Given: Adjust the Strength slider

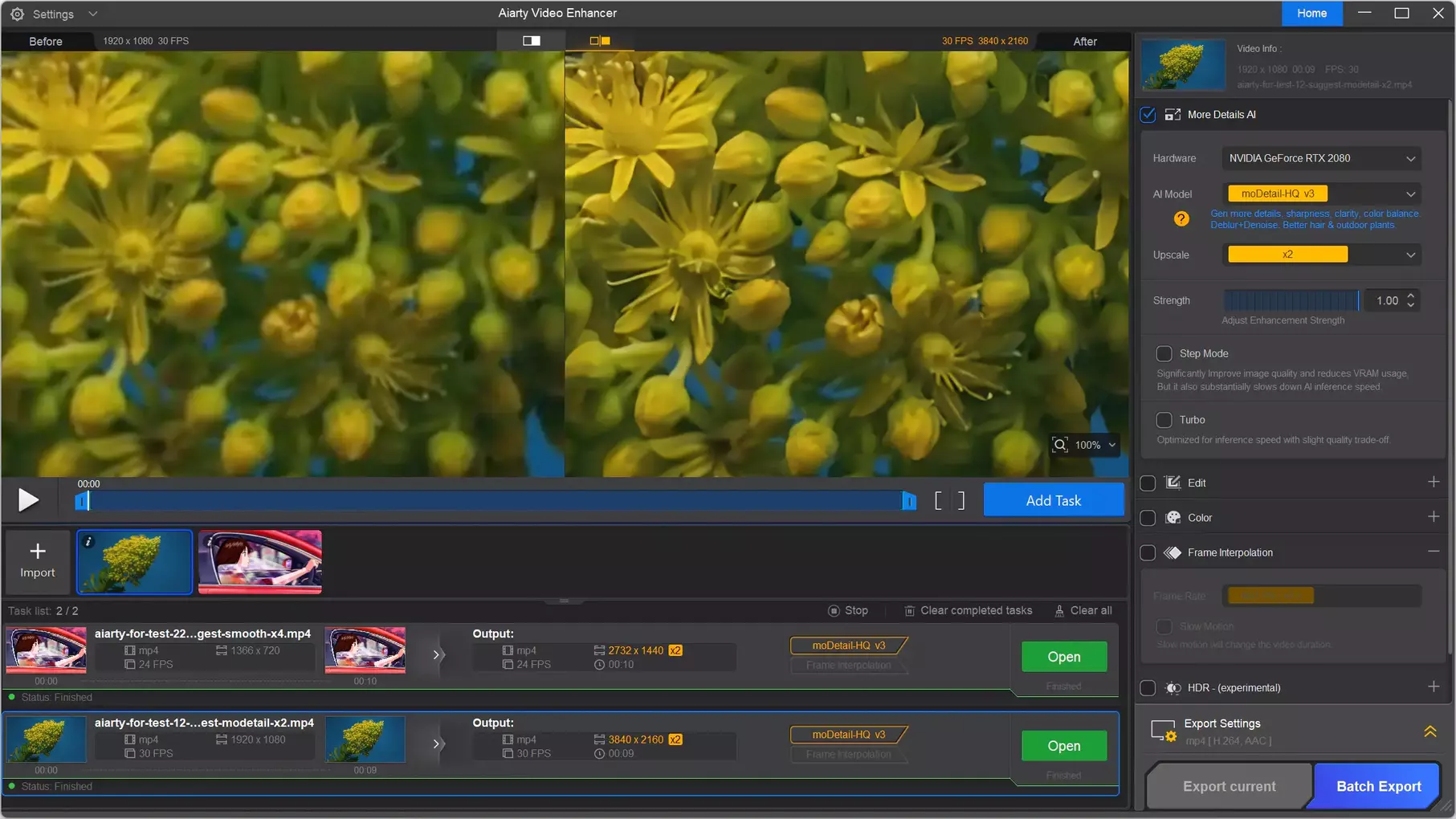Looking at the screenshot, I should pos(1291,301).
